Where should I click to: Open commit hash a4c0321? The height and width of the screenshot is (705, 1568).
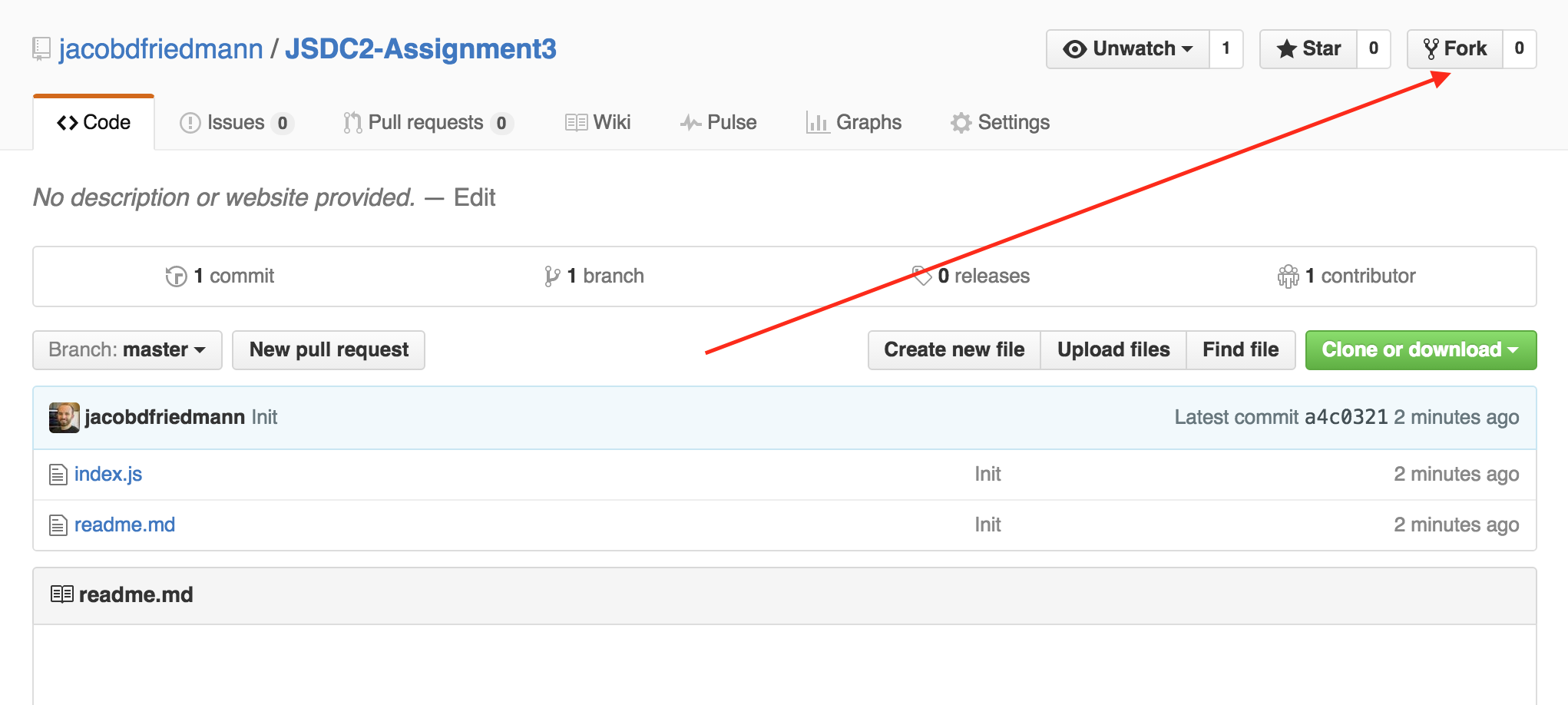tap(1346, 418)
